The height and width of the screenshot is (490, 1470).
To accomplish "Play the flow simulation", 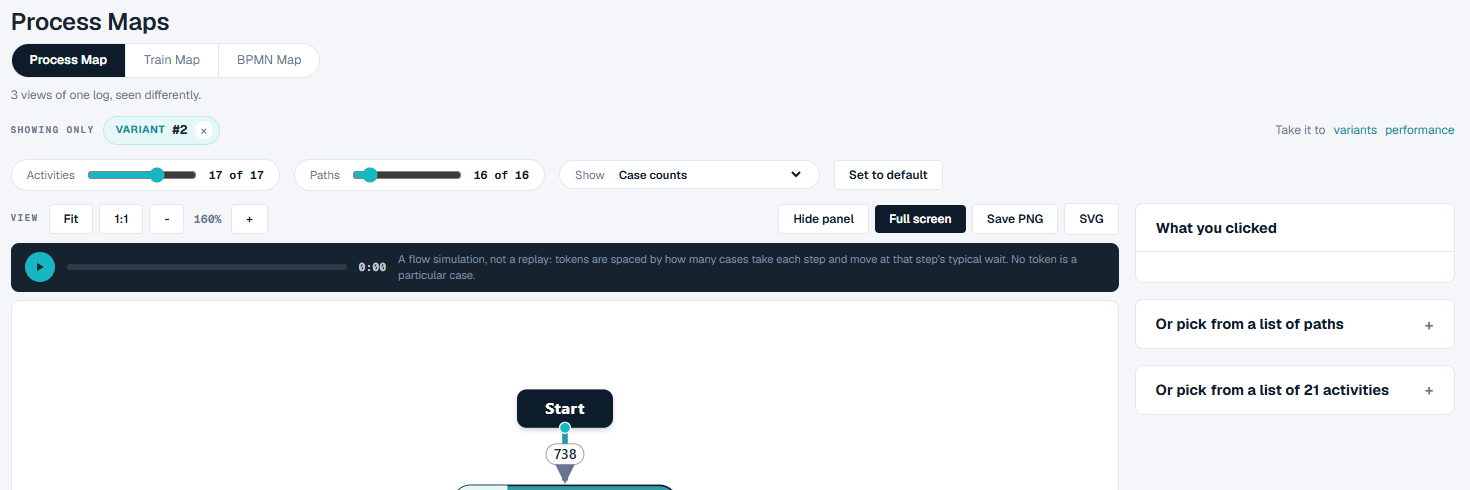I will [x=39, y=267].
